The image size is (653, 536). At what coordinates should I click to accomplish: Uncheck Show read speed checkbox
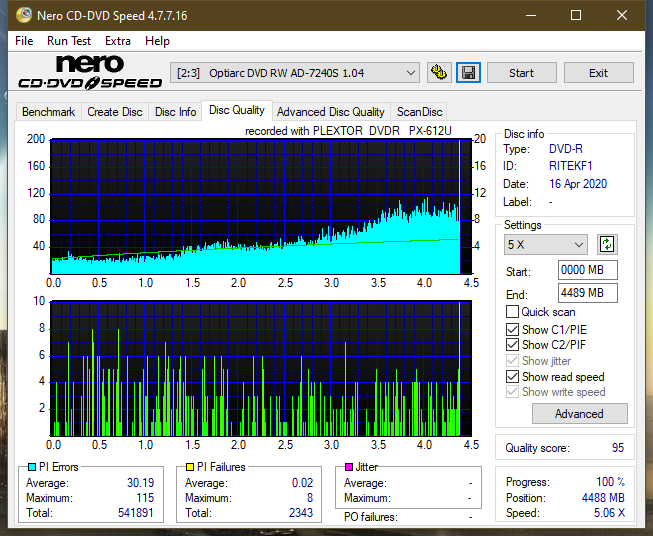pyautogui.click(x=512, y=376)
